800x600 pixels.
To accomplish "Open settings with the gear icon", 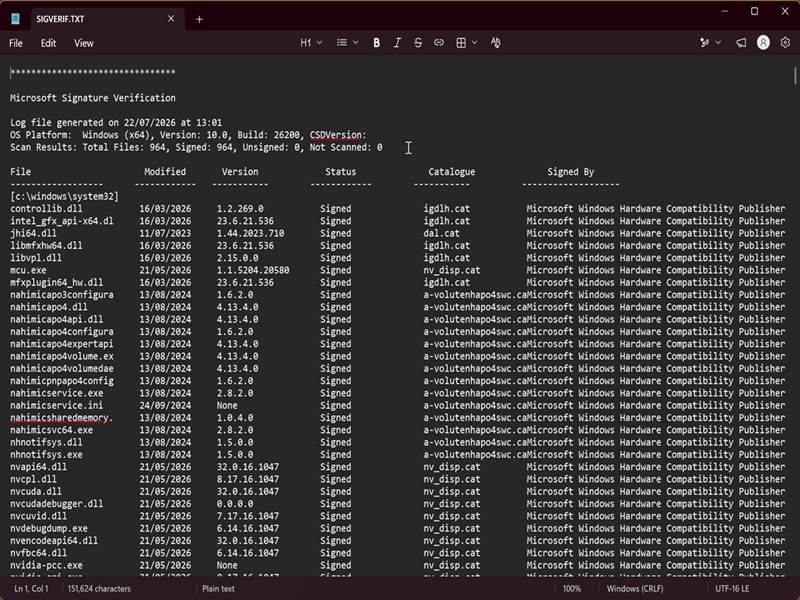I will pos(785,43).
